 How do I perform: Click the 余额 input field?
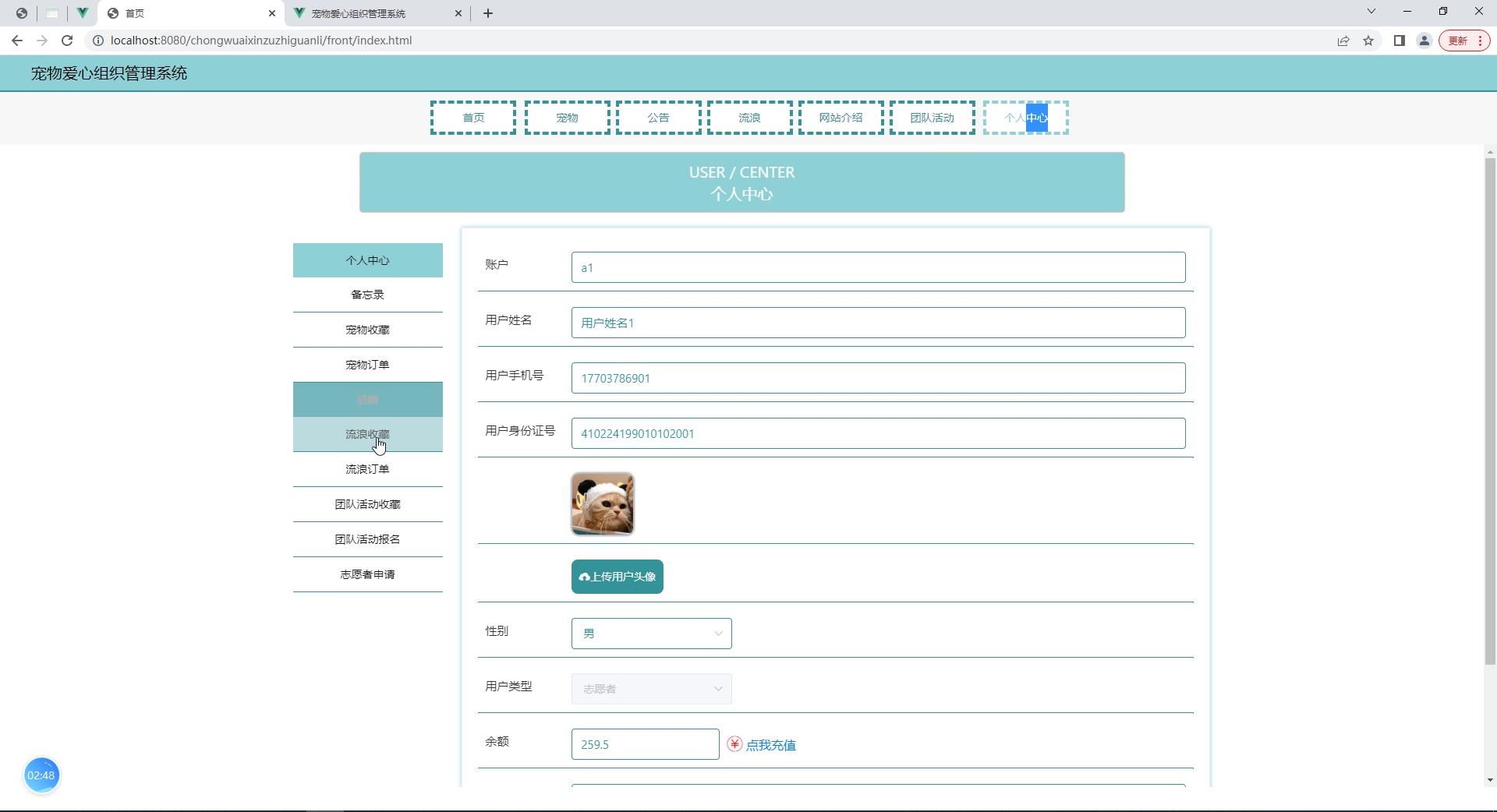coord(646,744)
